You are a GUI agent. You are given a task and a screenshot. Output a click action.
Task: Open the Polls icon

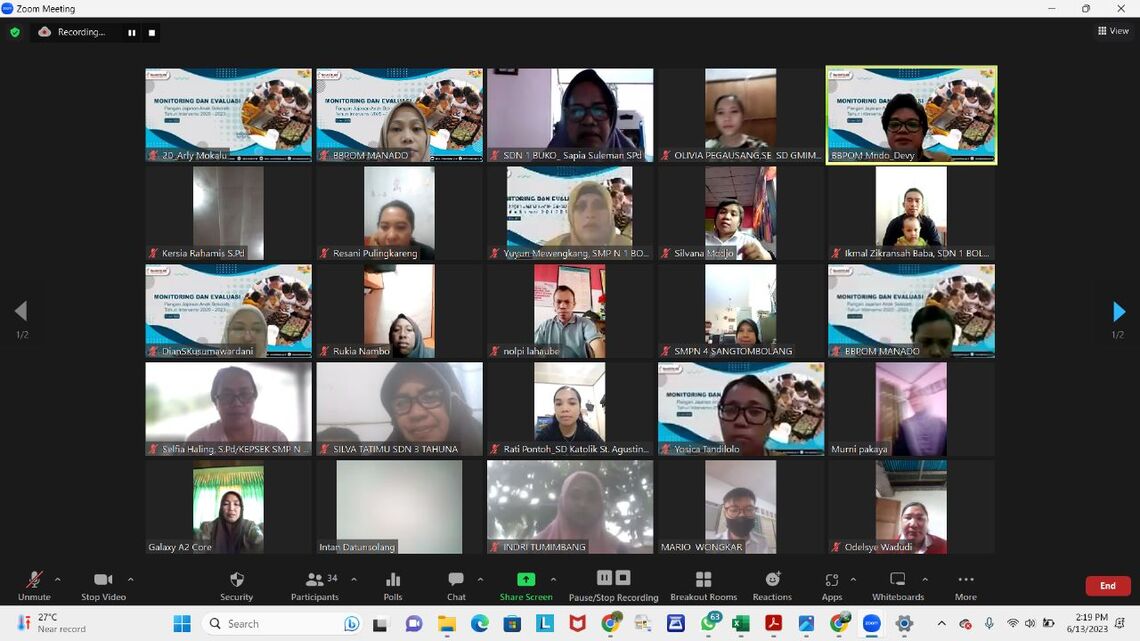click(393, 584)
